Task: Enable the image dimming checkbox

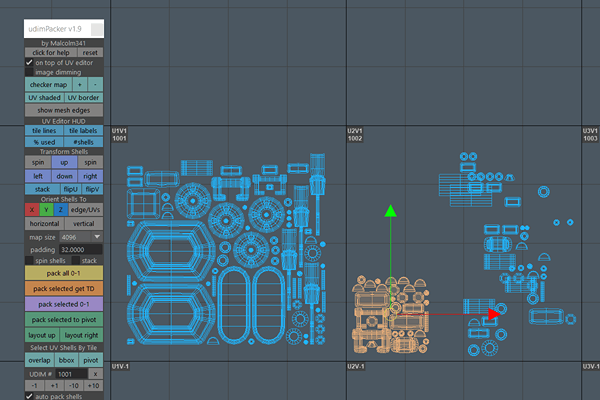Action: 29,72
